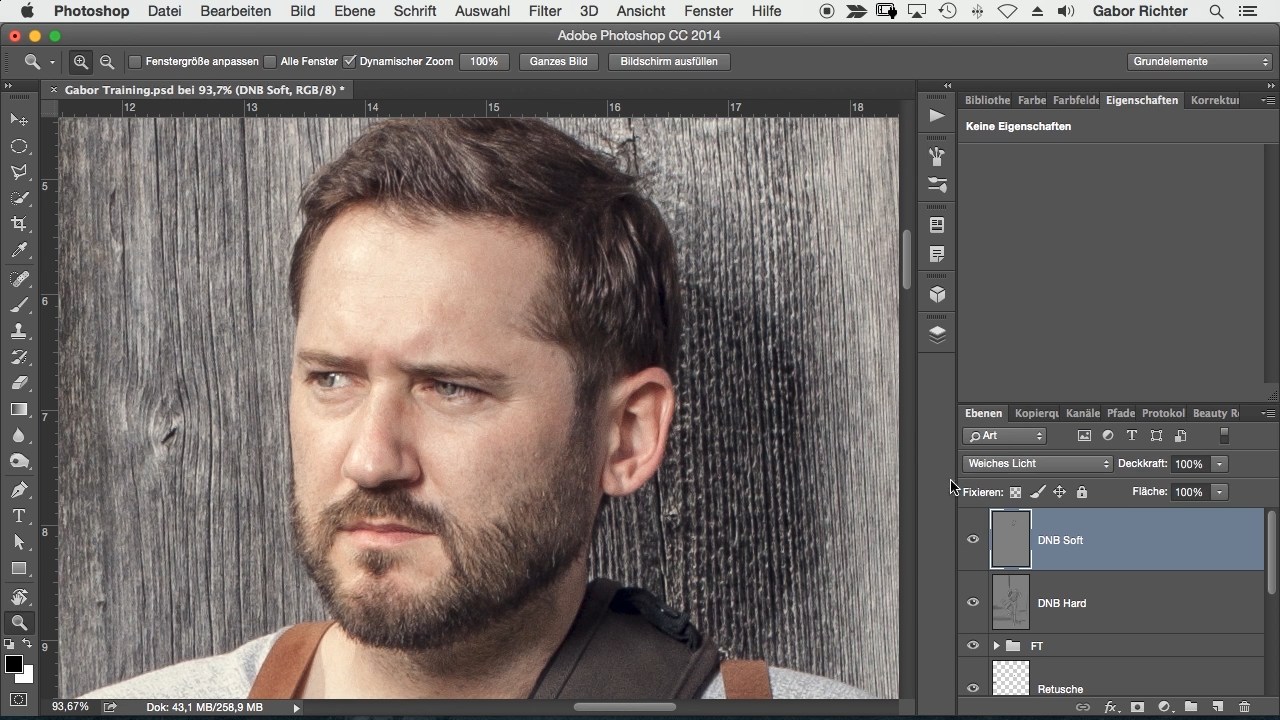This screenshot has width=1280, height=720.
Task: Select the Clone Stamp tool
Action: click(19, 331)
